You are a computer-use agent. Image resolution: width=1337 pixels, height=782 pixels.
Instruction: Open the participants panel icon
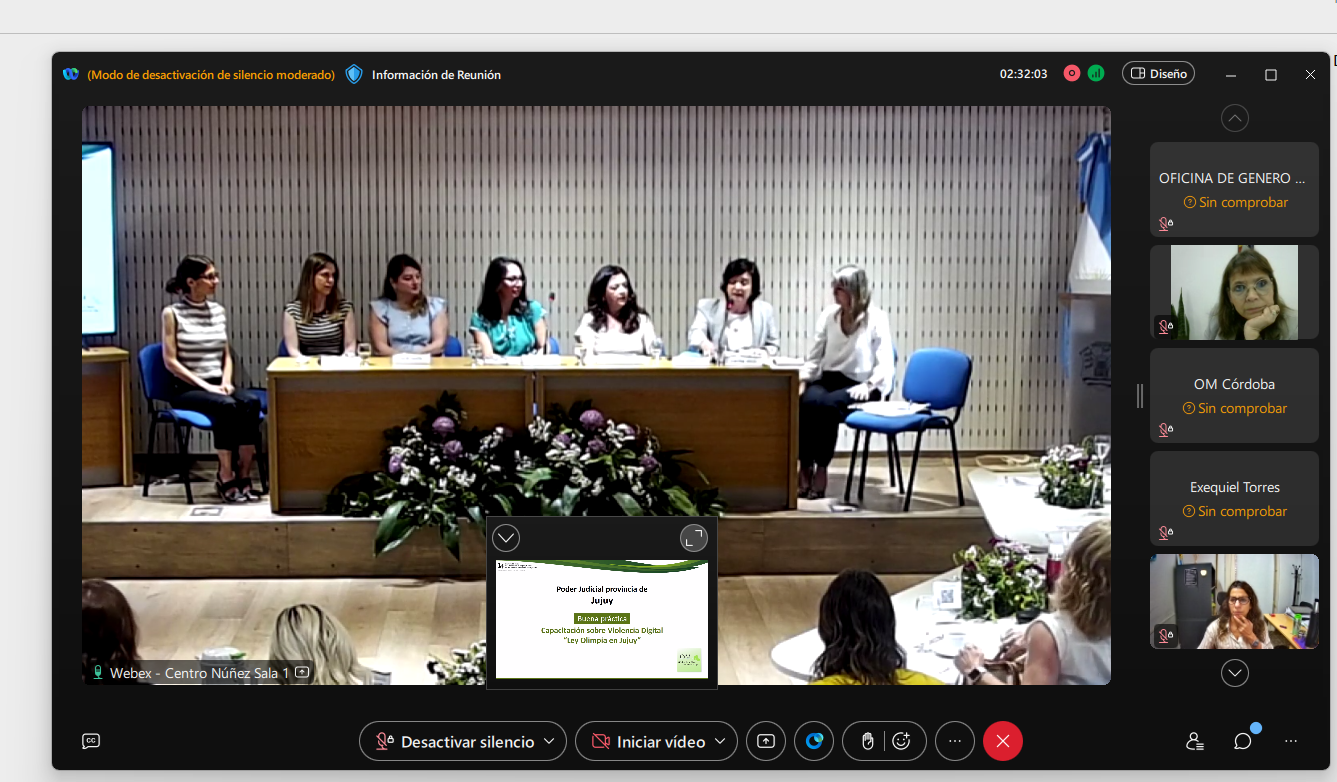pyautogui.click(x=1194, y=741)
